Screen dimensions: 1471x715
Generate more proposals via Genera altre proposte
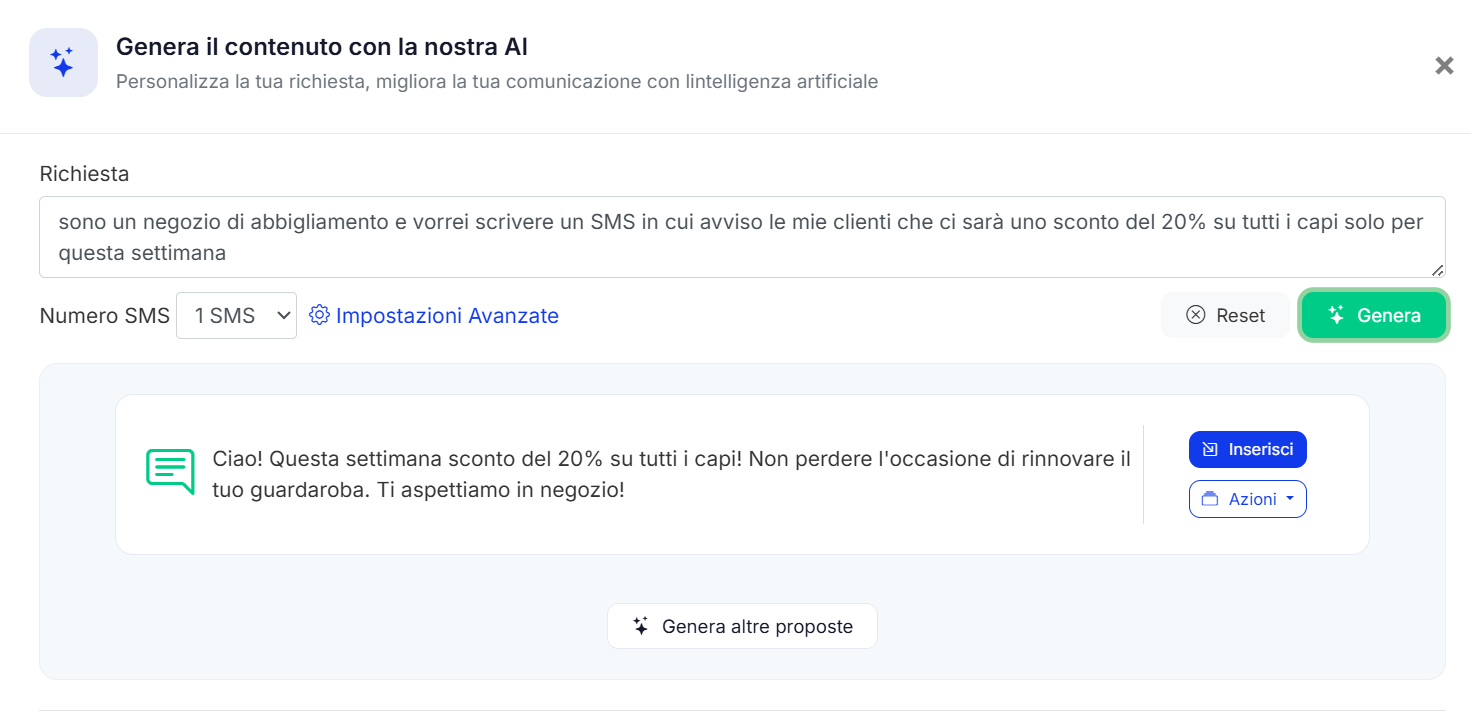click(x=742, y=625)
